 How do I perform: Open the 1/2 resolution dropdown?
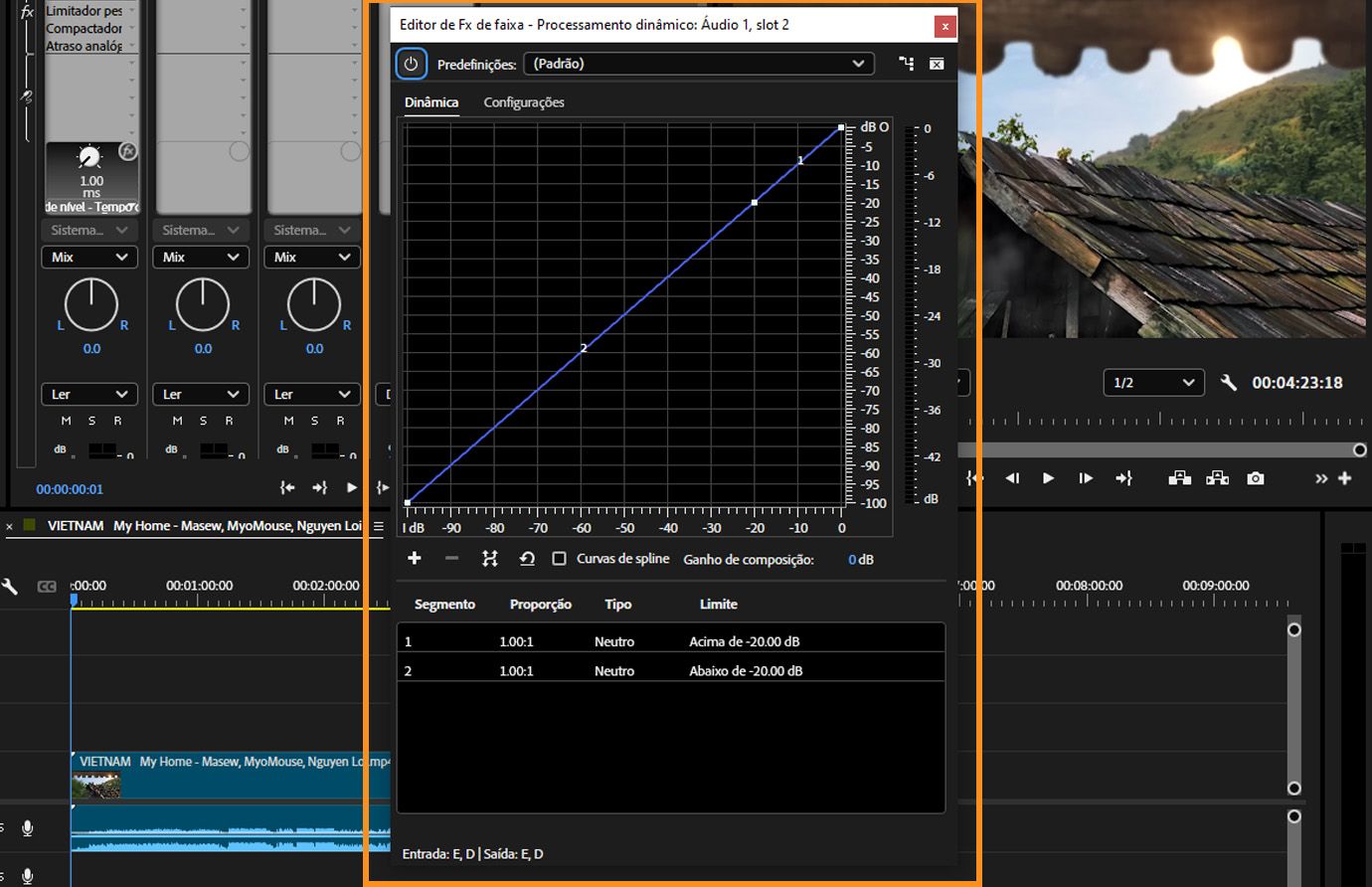1153,382
